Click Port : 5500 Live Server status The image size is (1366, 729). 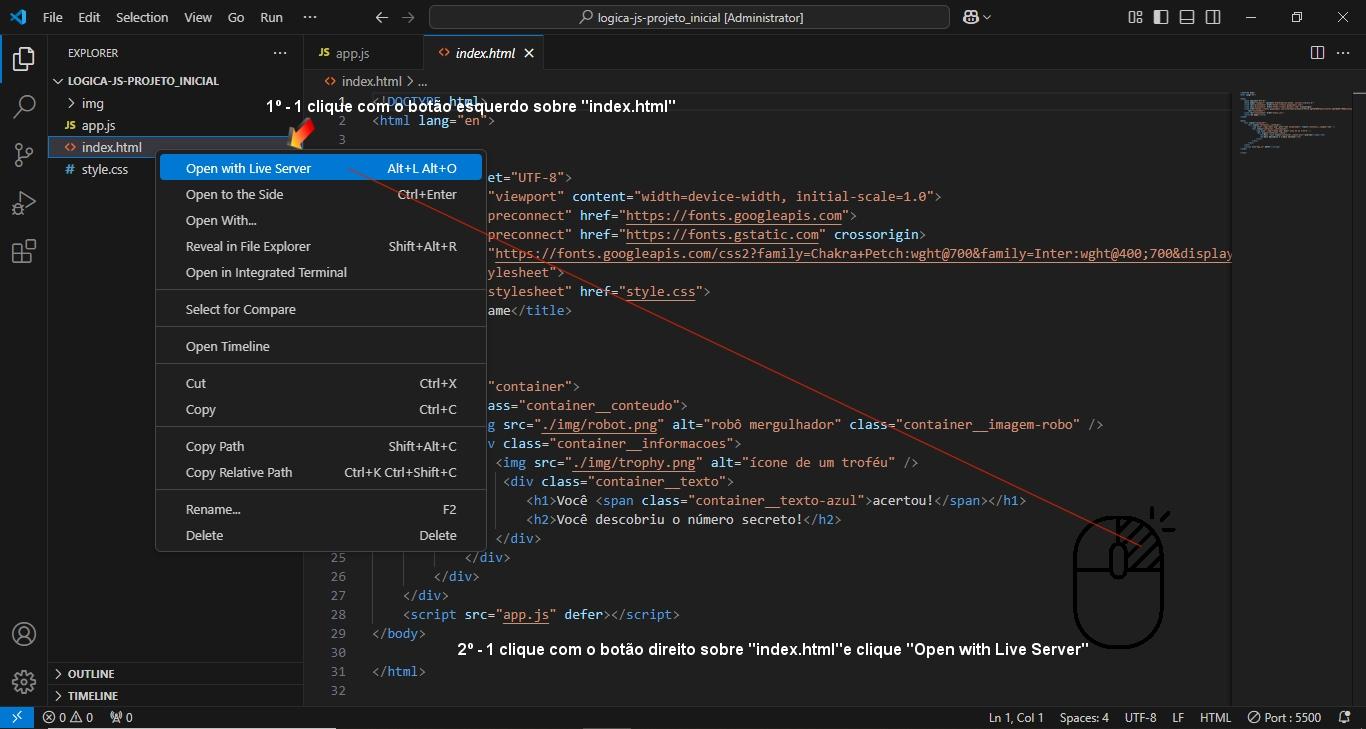[1285, 717]
